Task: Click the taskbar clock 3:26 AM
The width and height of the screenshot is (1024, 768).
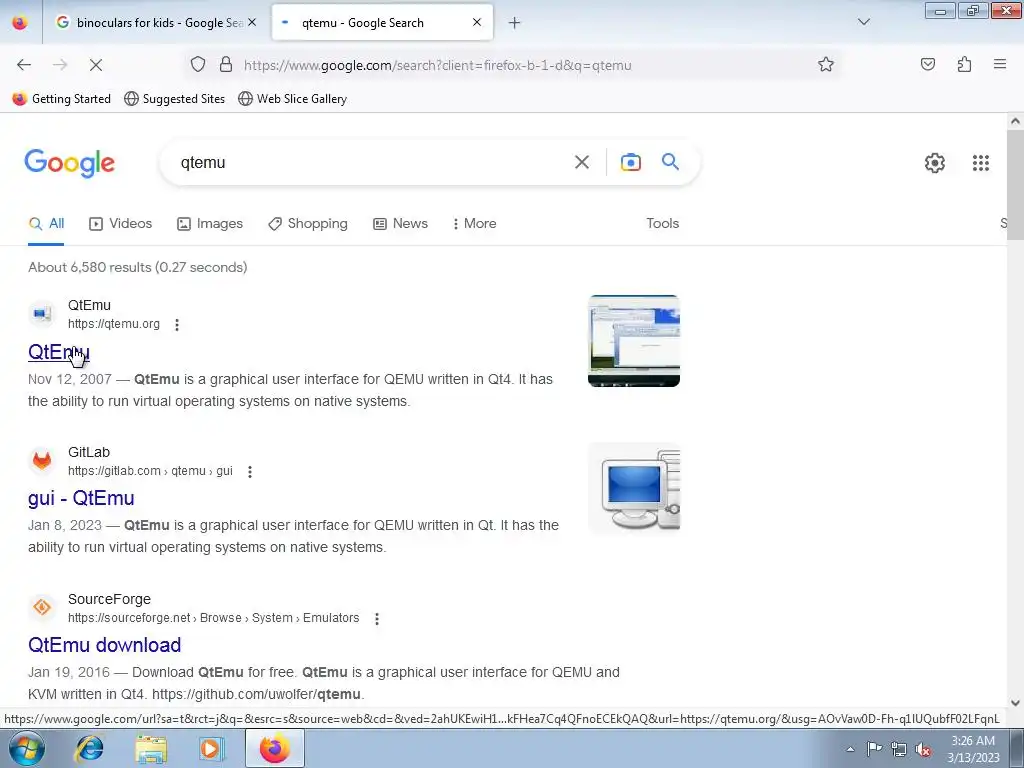Action: click(x=973, y=749)
